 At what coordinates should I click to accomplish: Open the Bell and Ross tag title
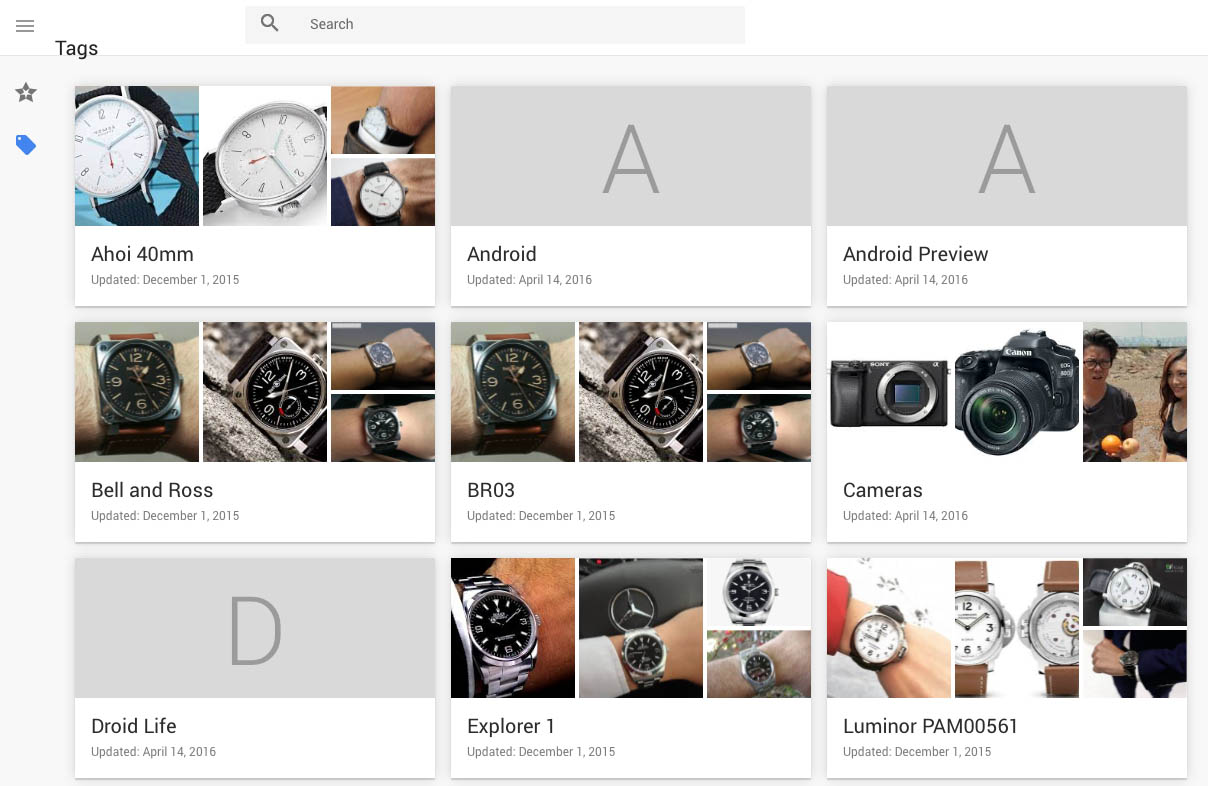(x=152, y=490)
